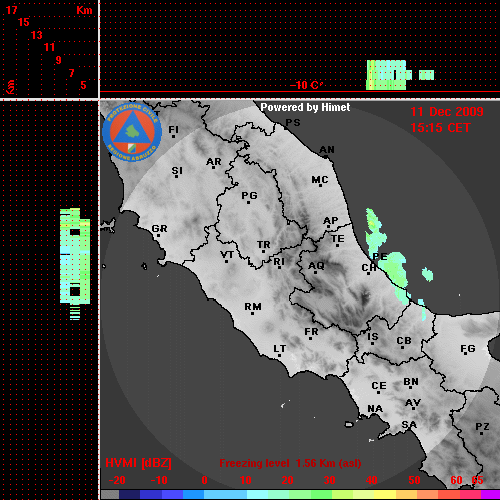
Task: Click the PG city marker
Action: pos(248,202)
